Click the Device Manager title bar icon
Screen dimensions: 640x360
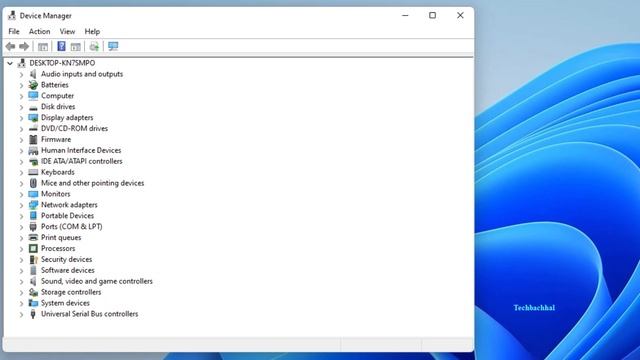pos(12,16)
